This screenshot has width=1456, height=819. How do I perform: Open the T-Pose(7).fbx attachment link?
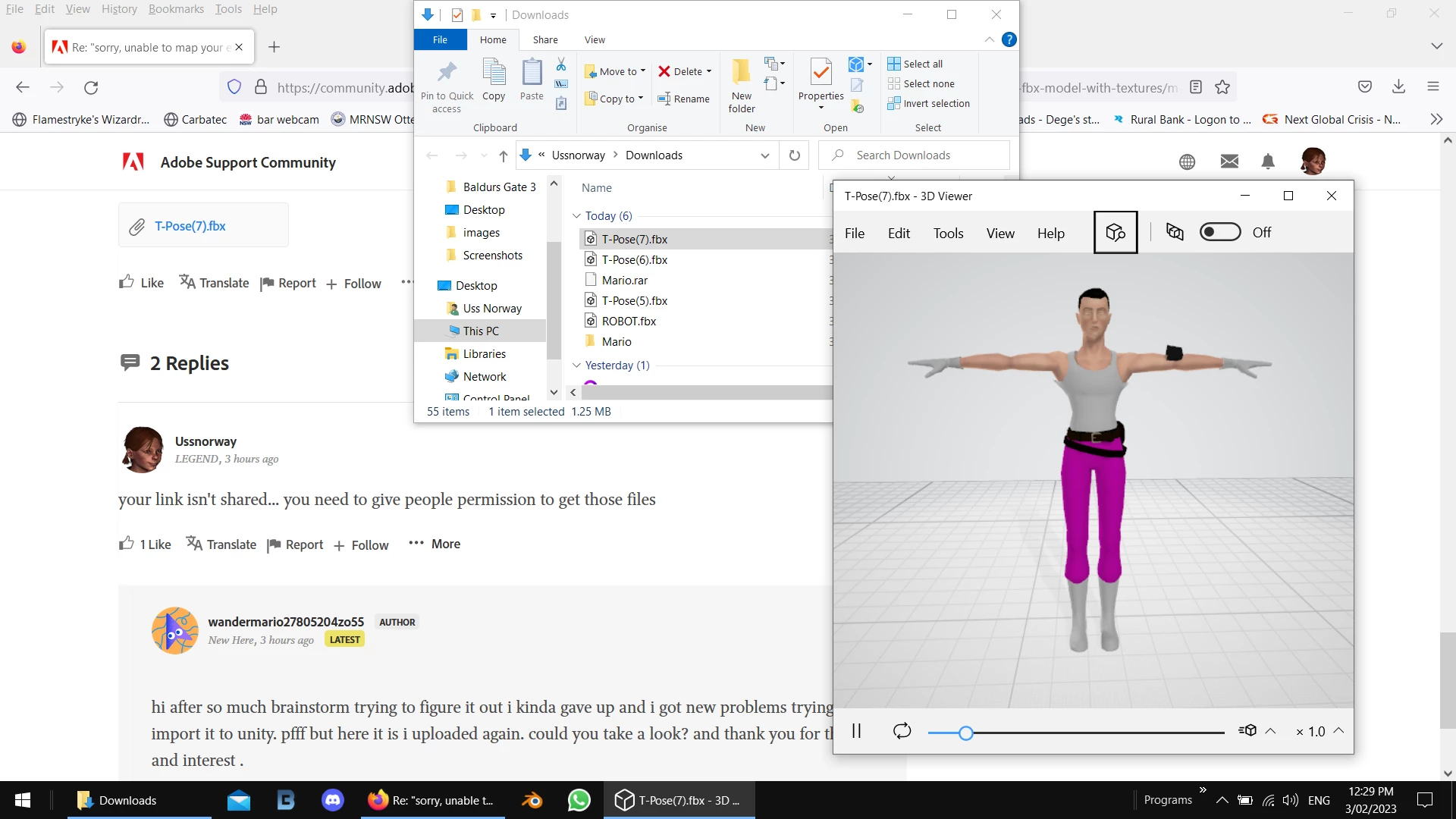pos(190,226)
